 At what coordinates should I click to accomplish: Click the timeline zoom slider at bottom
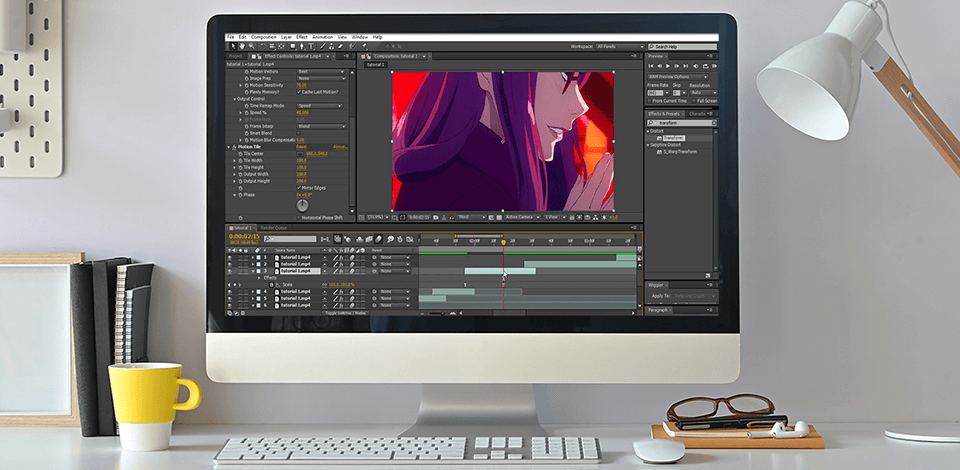point(436,313)
